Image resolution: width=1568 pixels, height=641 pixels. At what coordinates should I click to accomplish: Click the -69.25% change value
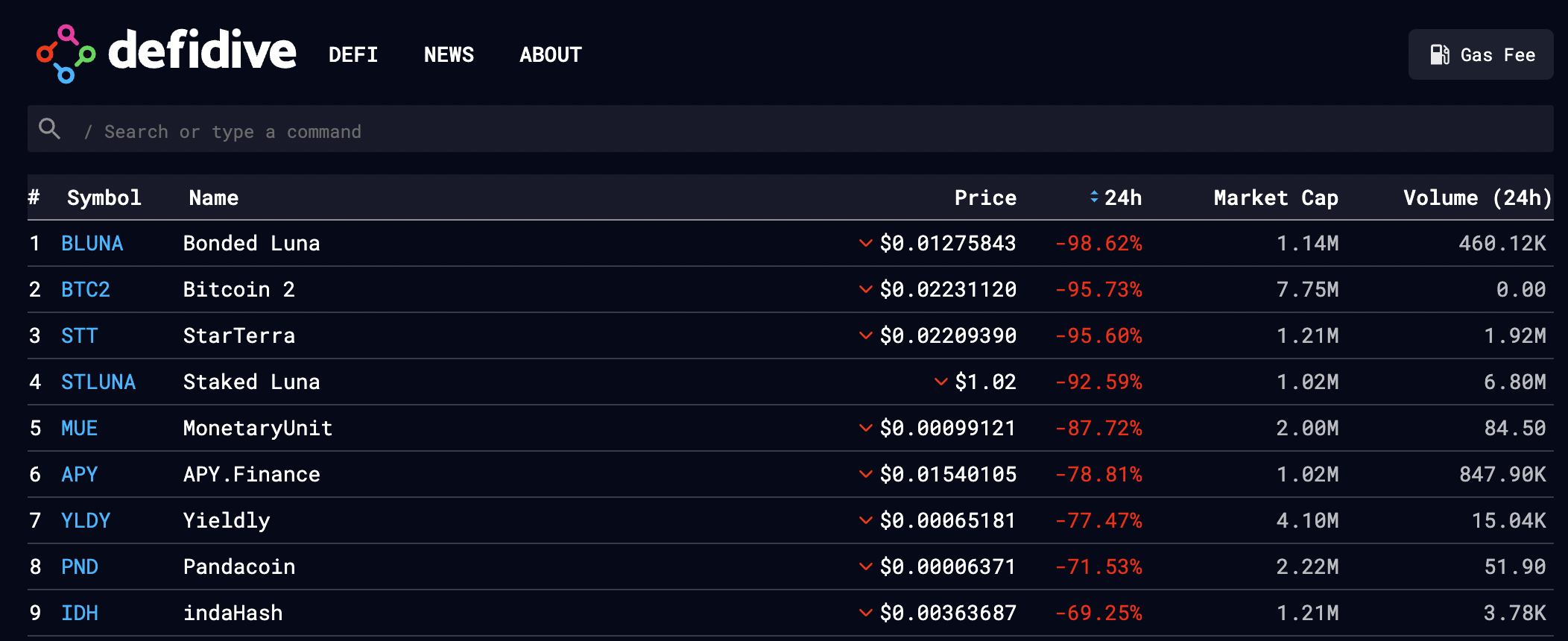click(x=1098, y=613)
